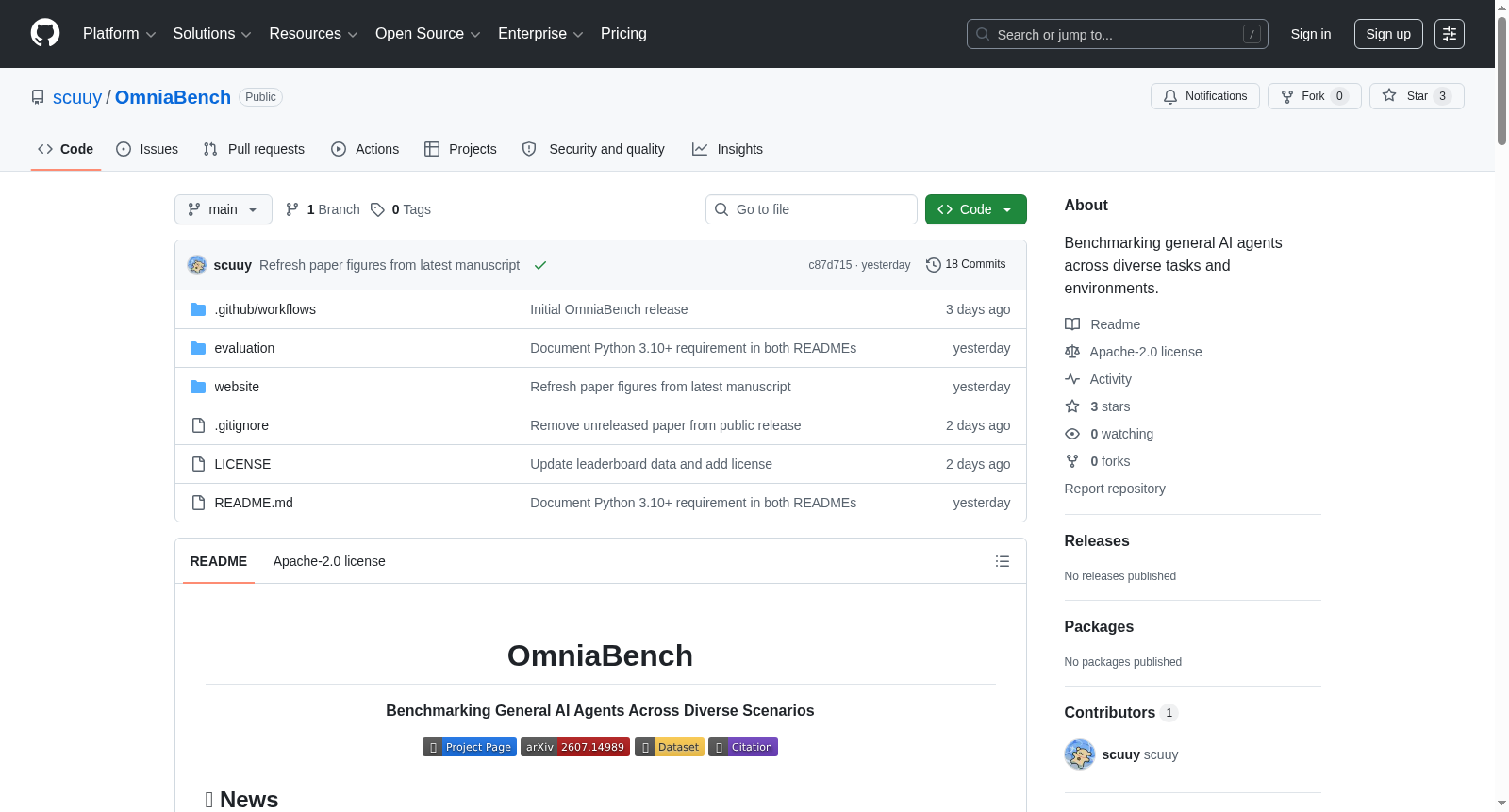Open the arXiv 2607.14989 badge

pos(575,747)
